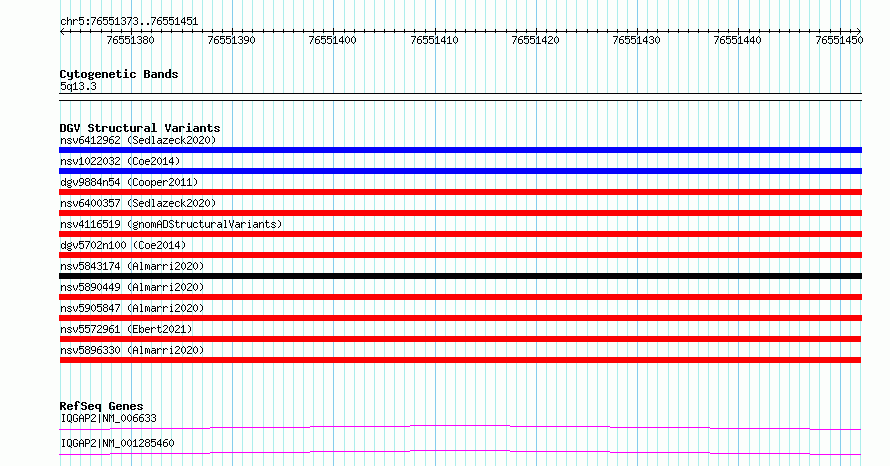890x466 pixels.
Task: Select the 5q13.3 band label
Action: [x=78, y=86]
